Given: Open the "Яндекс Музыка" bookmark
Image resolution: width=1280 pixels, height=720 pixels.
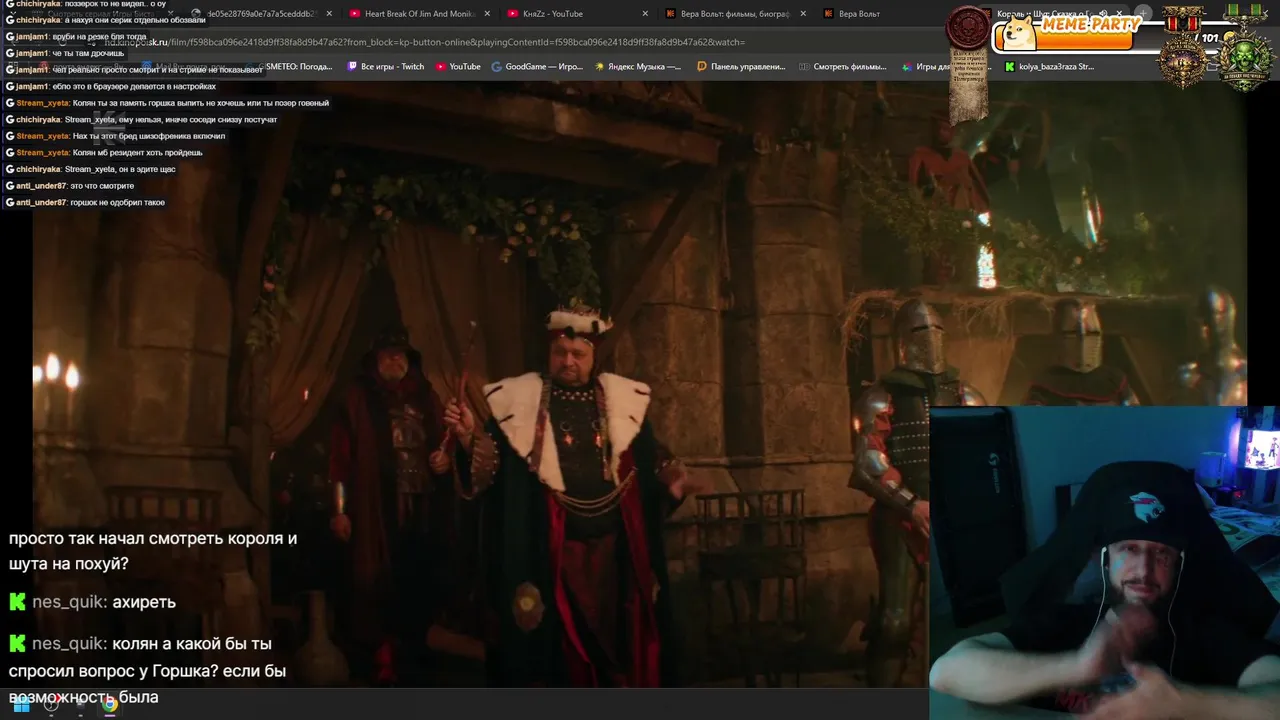Looking at the screenshot, I should (637, 67).
